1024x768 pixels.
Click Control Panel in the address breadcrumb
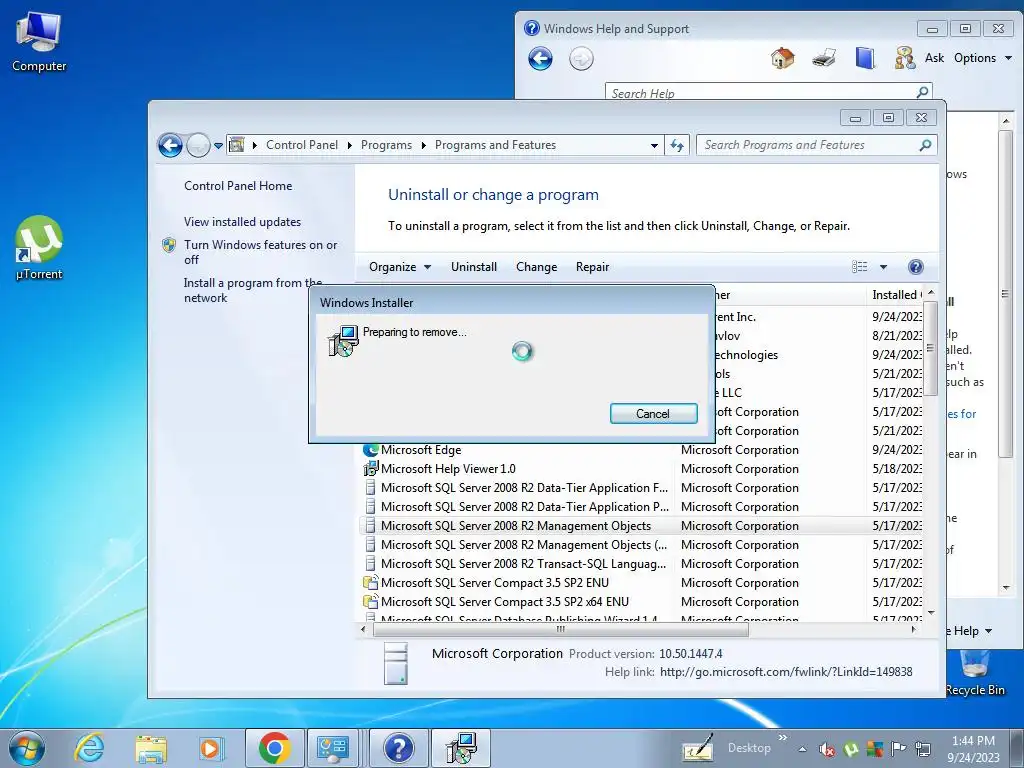302,145
